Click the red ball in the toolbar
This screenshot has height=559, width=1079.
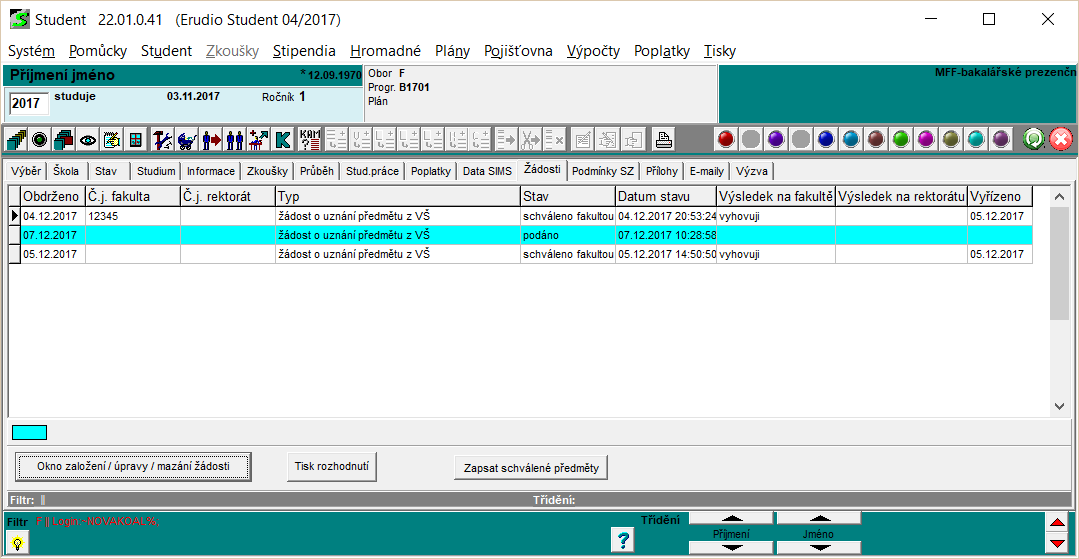pos(726,139)
